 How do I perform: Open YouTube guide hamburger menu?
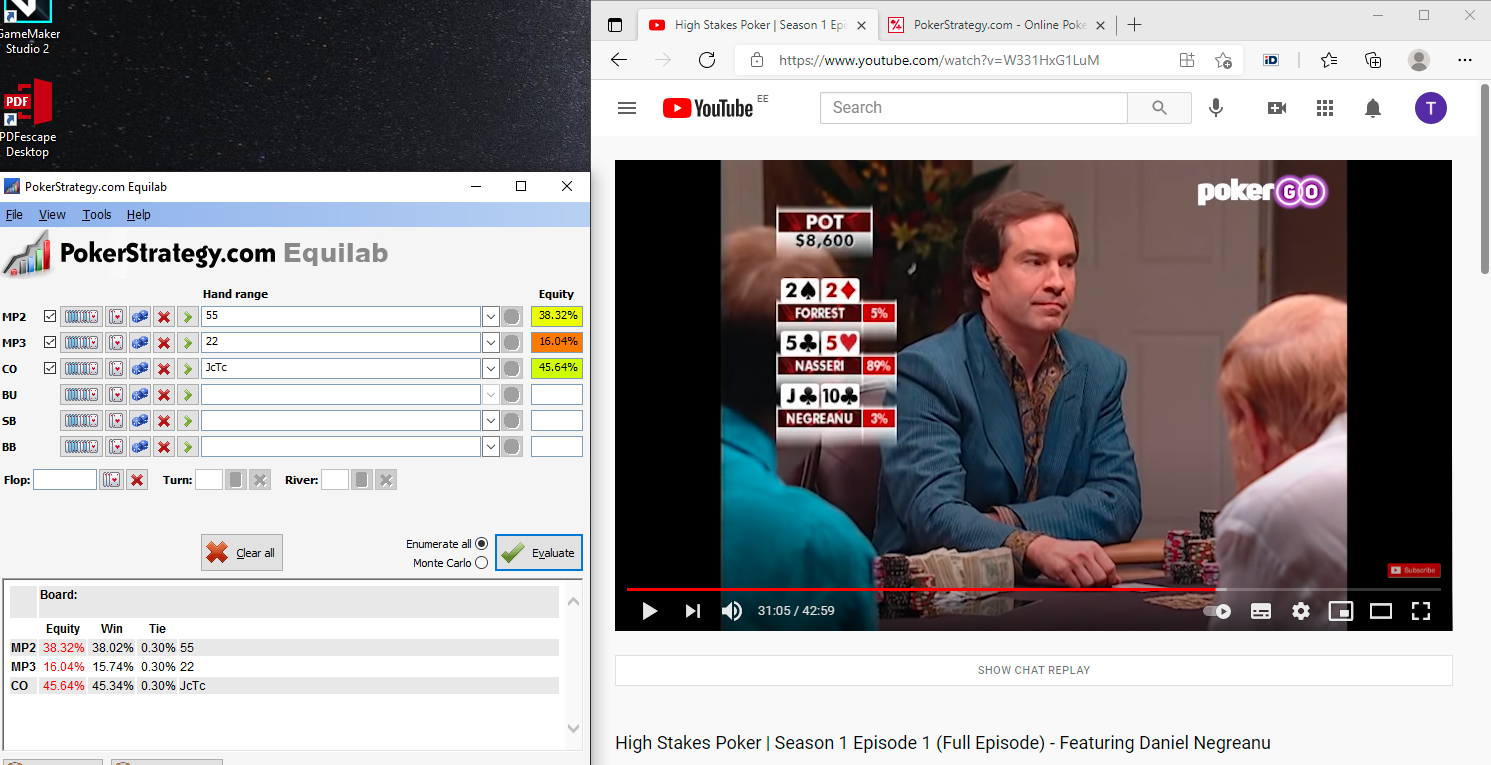627,108
